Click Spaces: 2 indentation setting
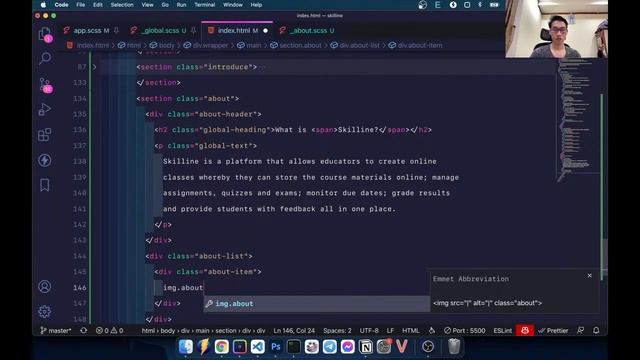Viewport: 640px width, 360px height. pyautogui.click(x=337, y=331)
